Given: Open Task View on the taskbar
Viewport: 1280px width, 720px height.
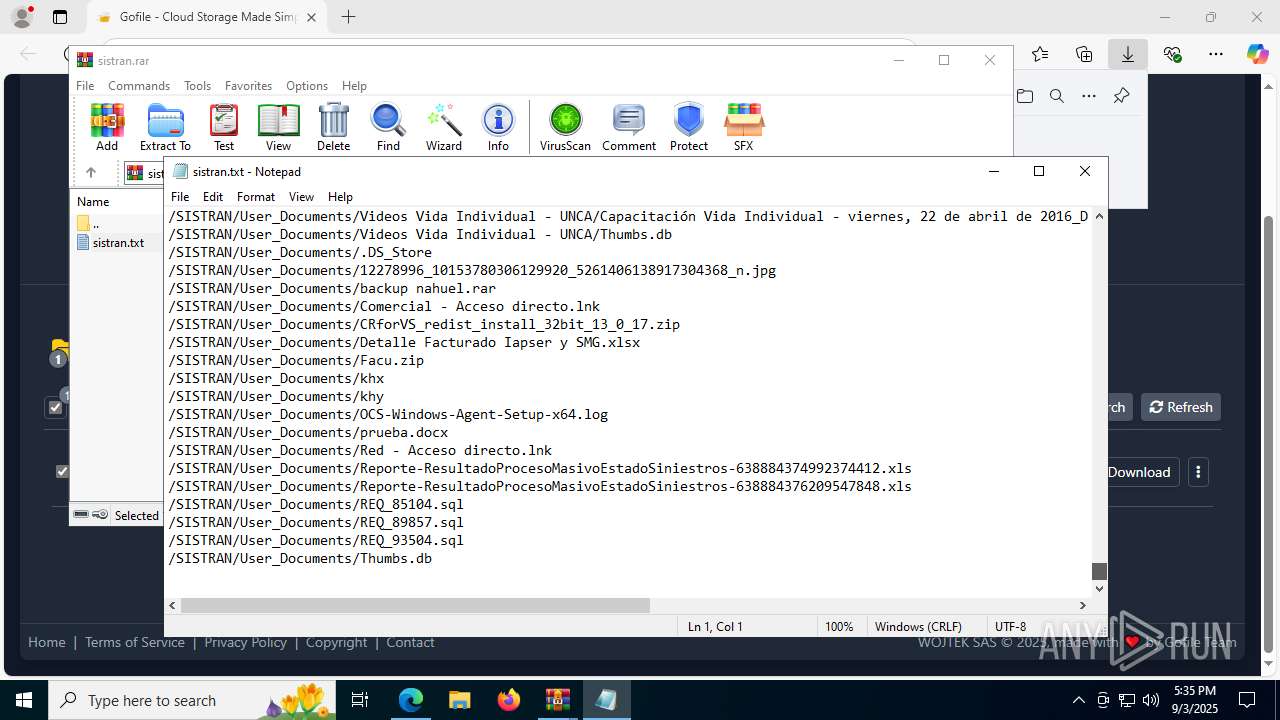Looking at the screenshot, I should (x=361, y=700).
